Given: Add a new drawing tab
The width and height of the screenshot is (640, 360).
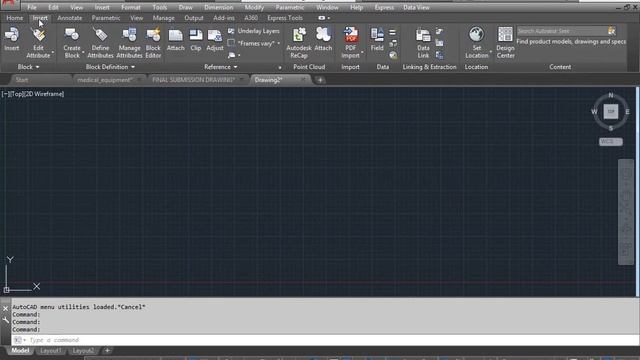Looking at the screenshot, I should point(320,80).
